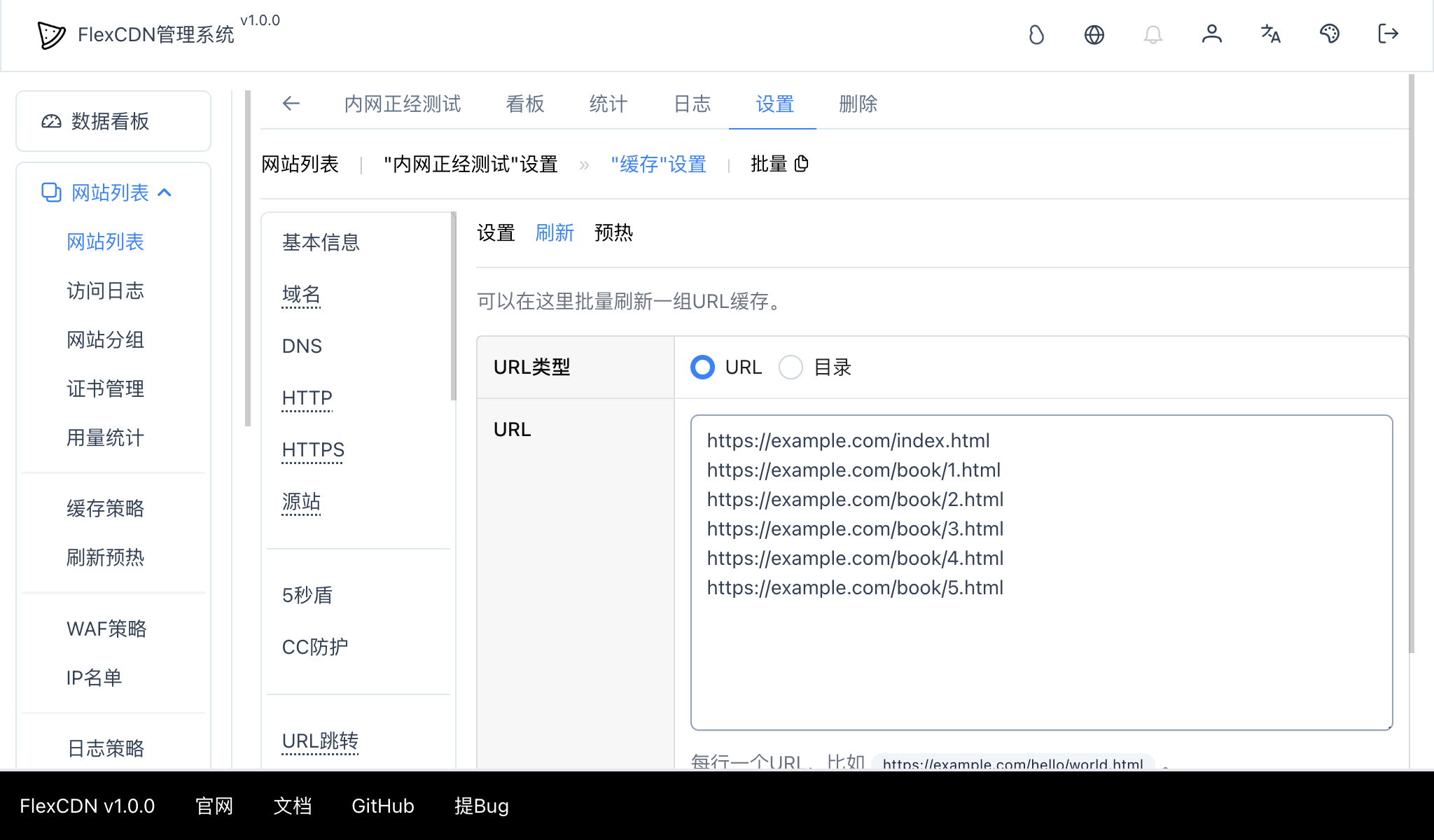Screen dimensions: 1434x840
Task: Collapse the 网站列表 section chevron
Action: pos(166,192)
